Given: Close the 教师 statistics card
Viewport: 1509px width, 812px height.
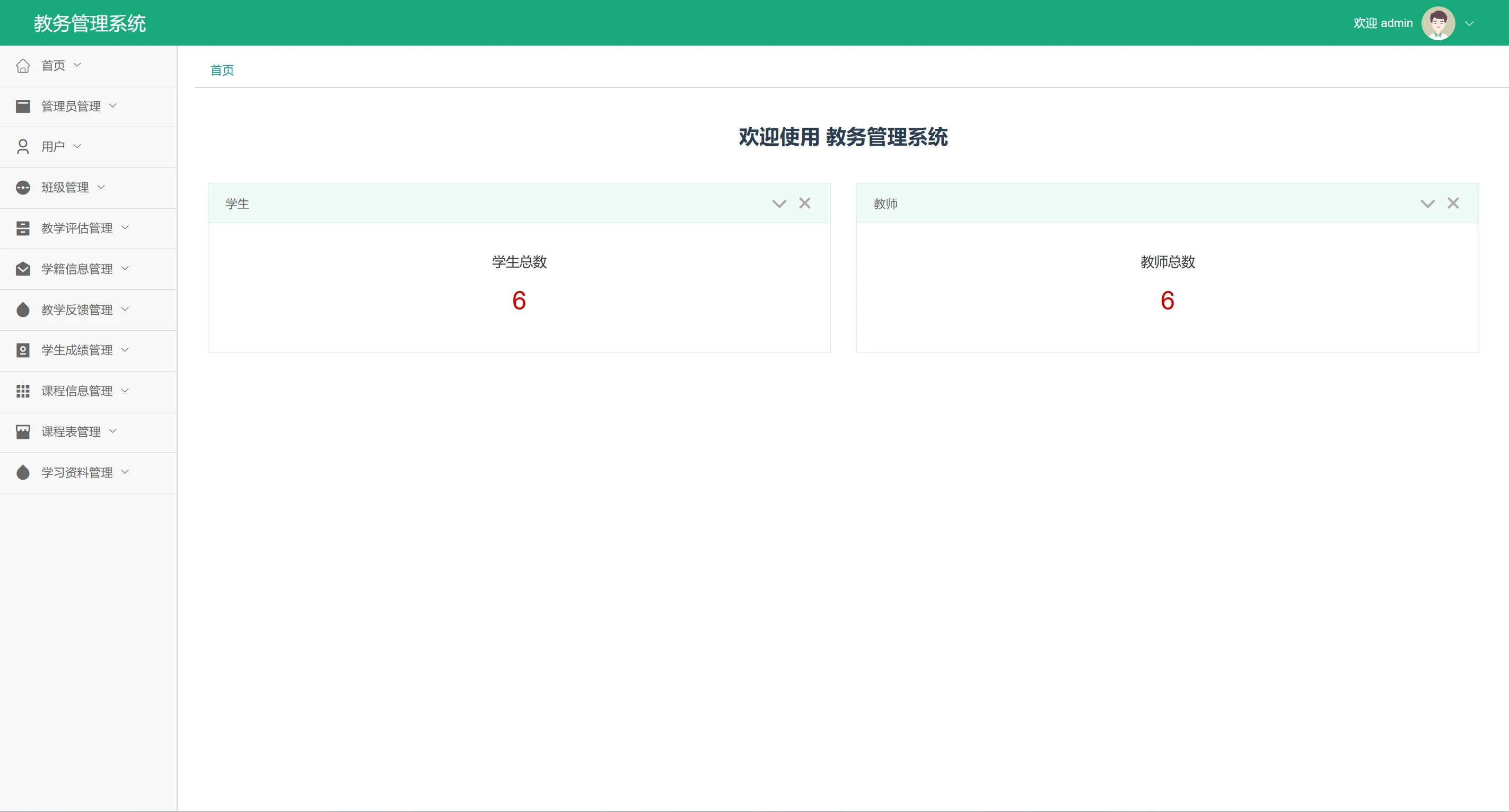Looking at the screenshot, I should (1453, 203).
